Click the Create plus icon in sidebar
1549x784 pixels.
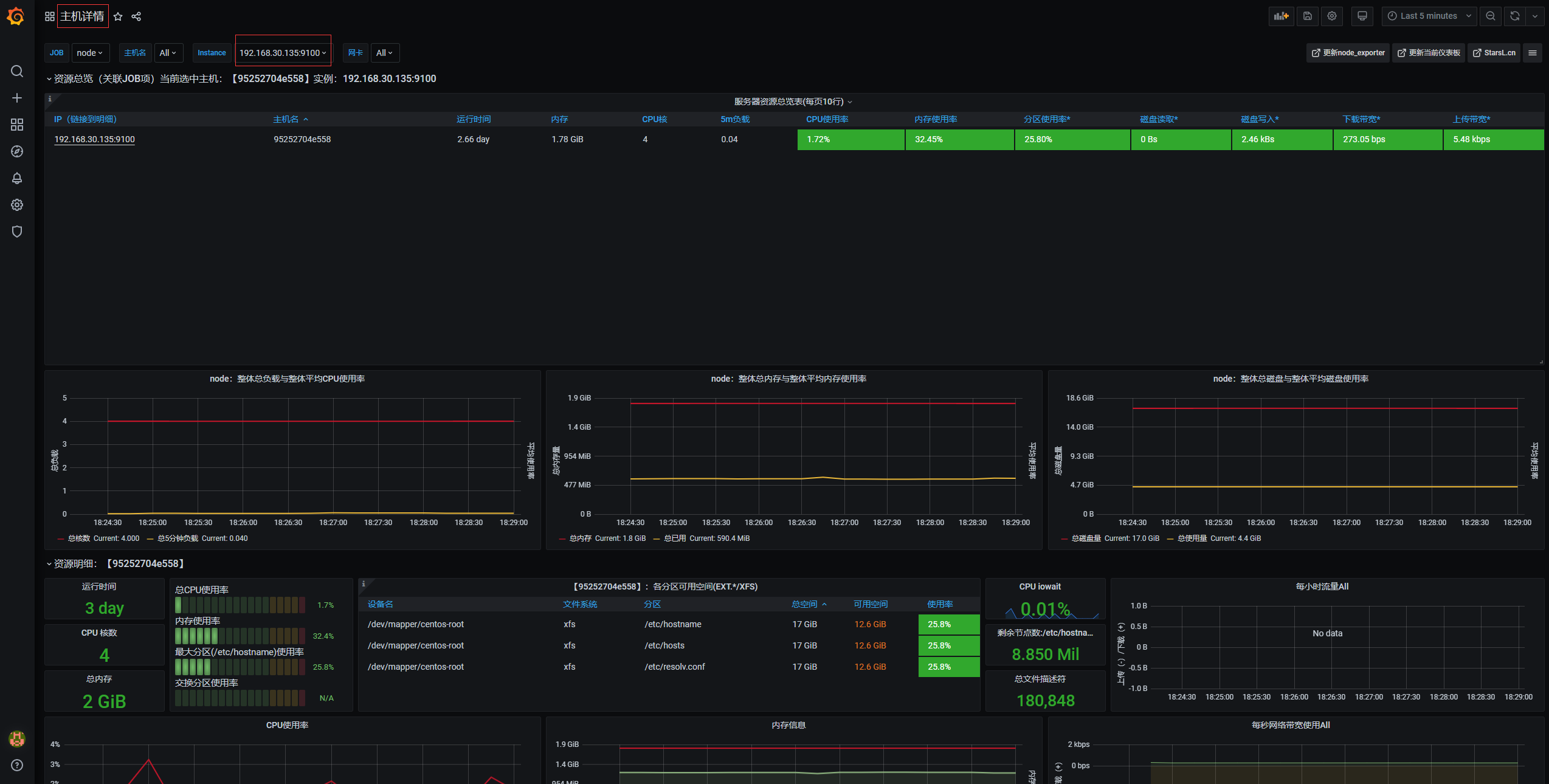(17, 98)
